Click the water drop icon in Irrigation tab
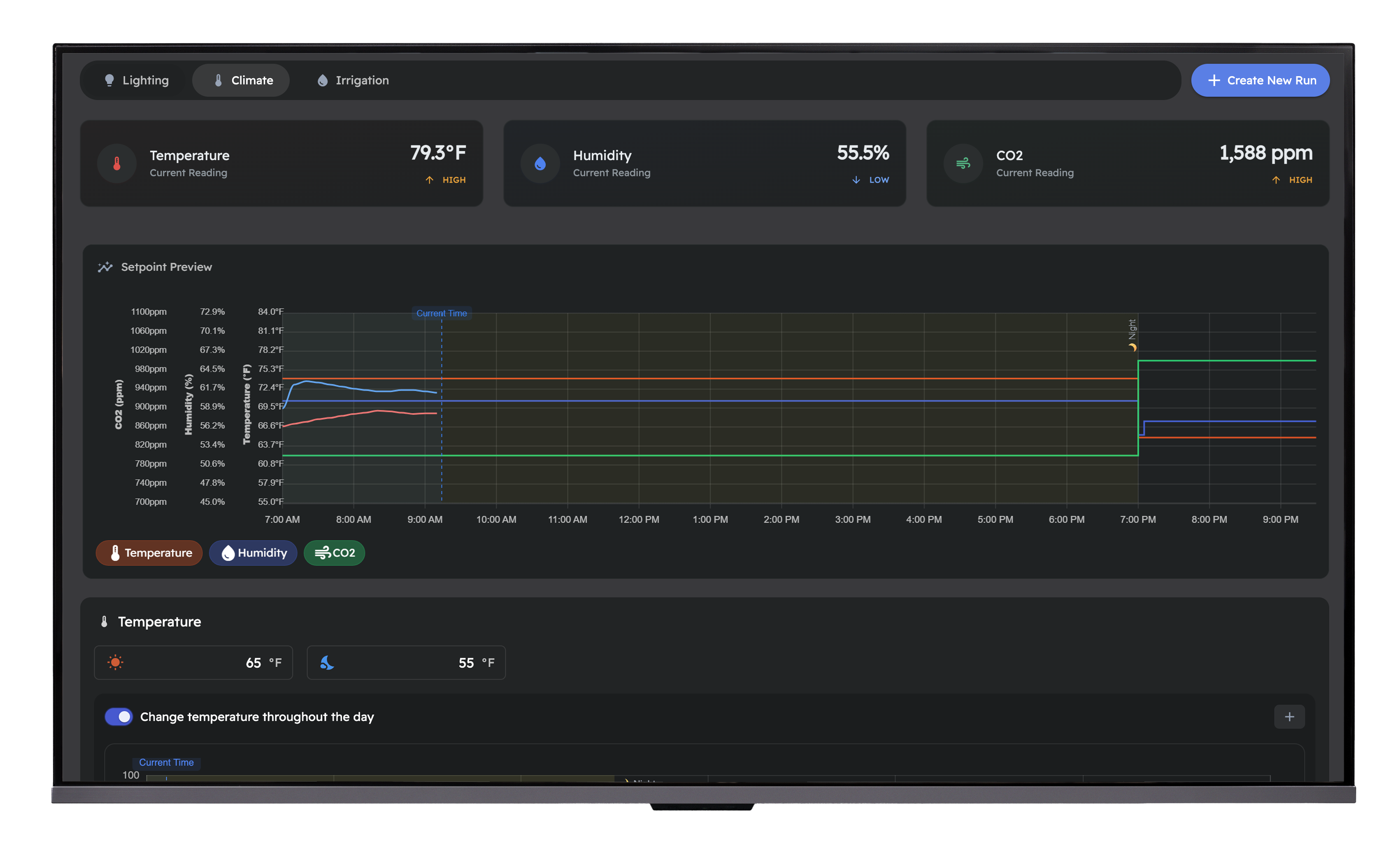 323,81
